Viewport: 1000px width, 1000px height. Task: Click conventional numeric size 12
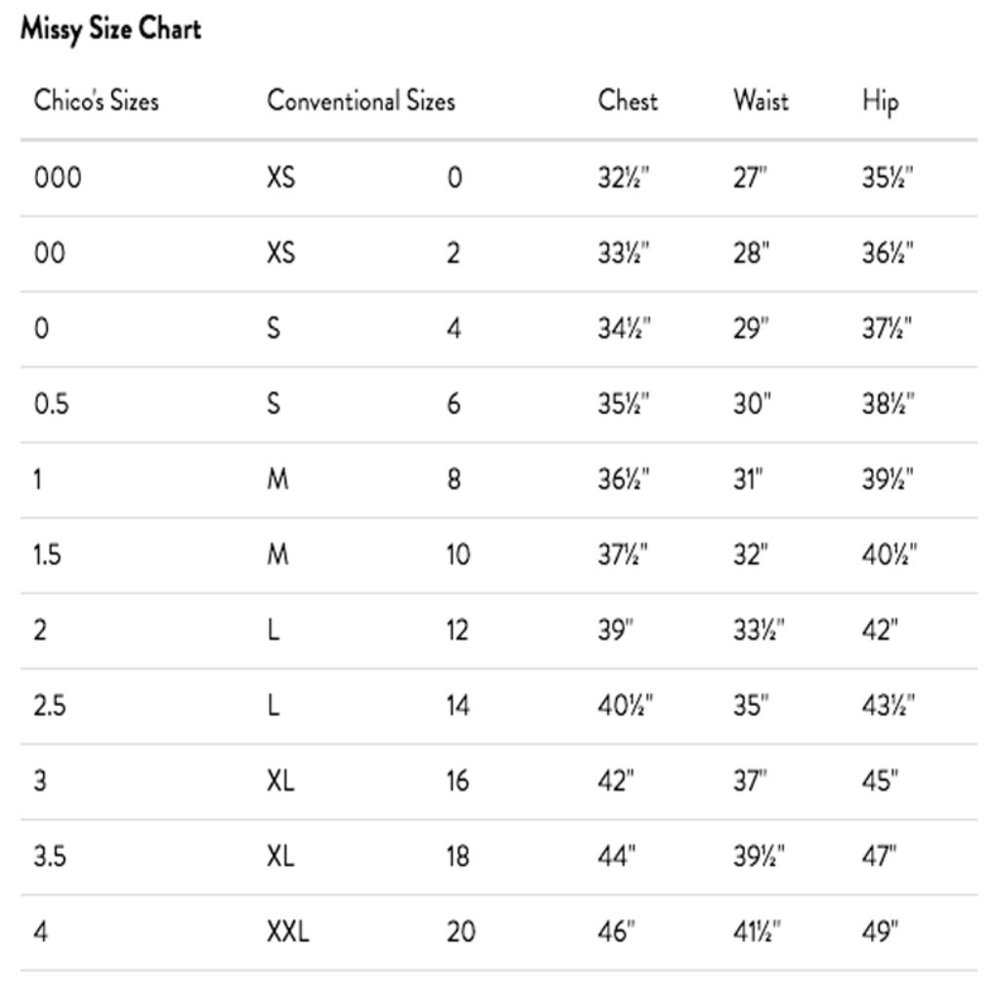click(x=457, y=631)
